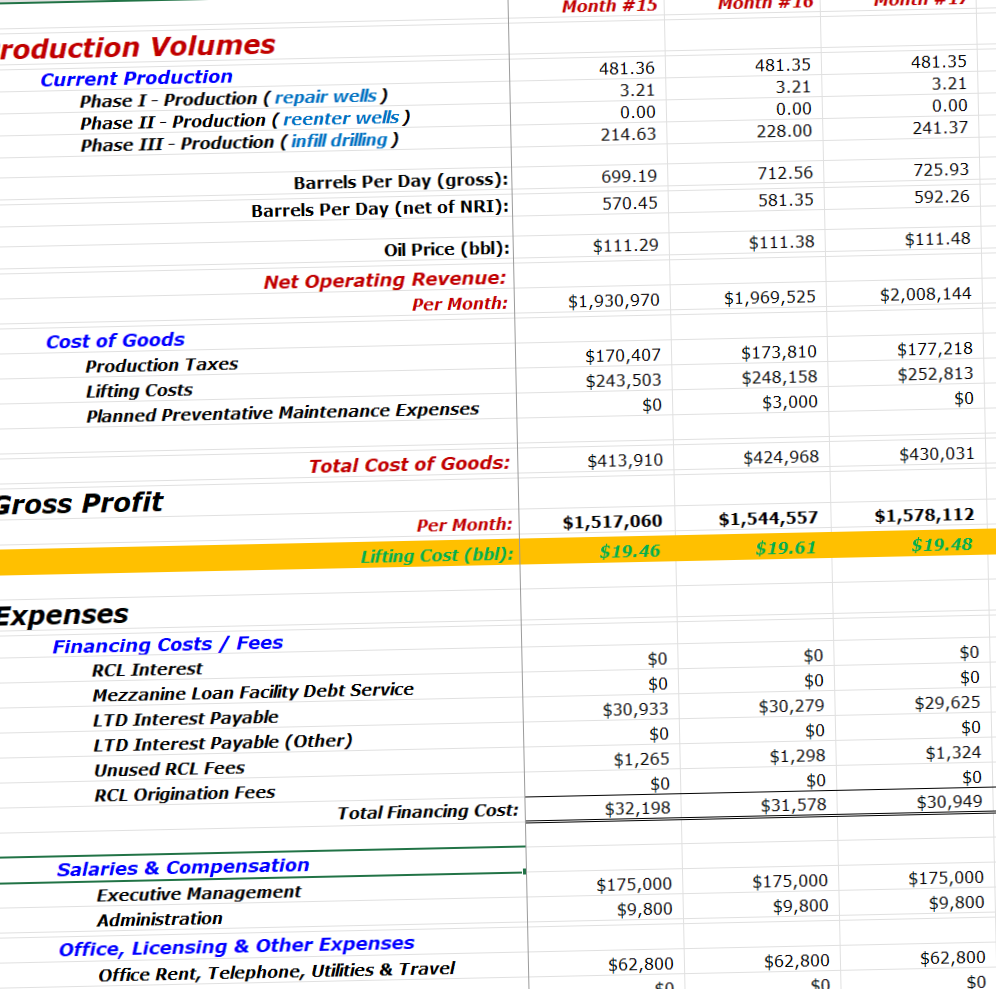Click total financing cell $32,198

[638, 809]
